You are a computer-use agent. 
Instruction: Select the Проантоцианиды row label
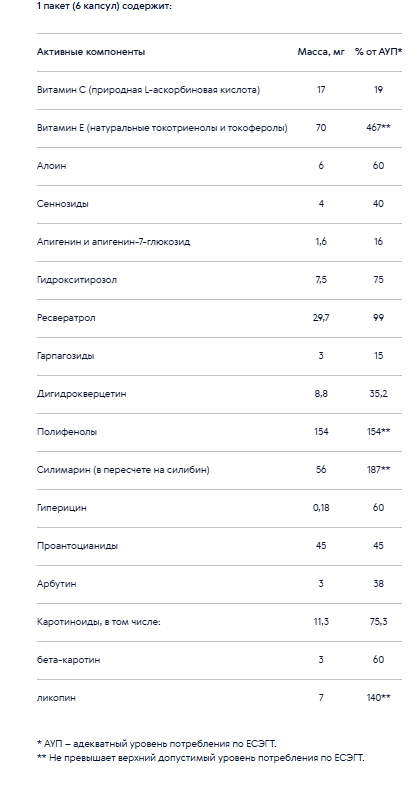click(78, 546)
